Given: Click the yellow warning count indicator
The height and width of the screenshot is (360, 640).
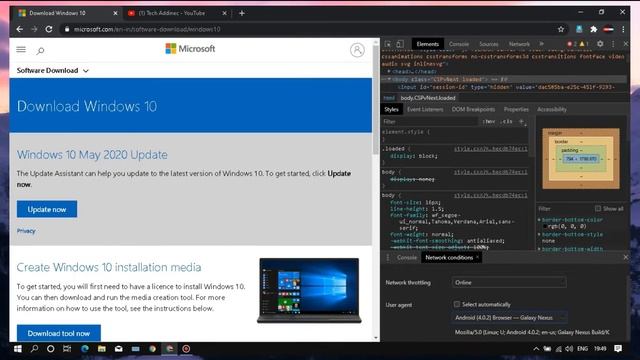Looking at the screenshot, I should pyautogui.click(x=584, y=44).
